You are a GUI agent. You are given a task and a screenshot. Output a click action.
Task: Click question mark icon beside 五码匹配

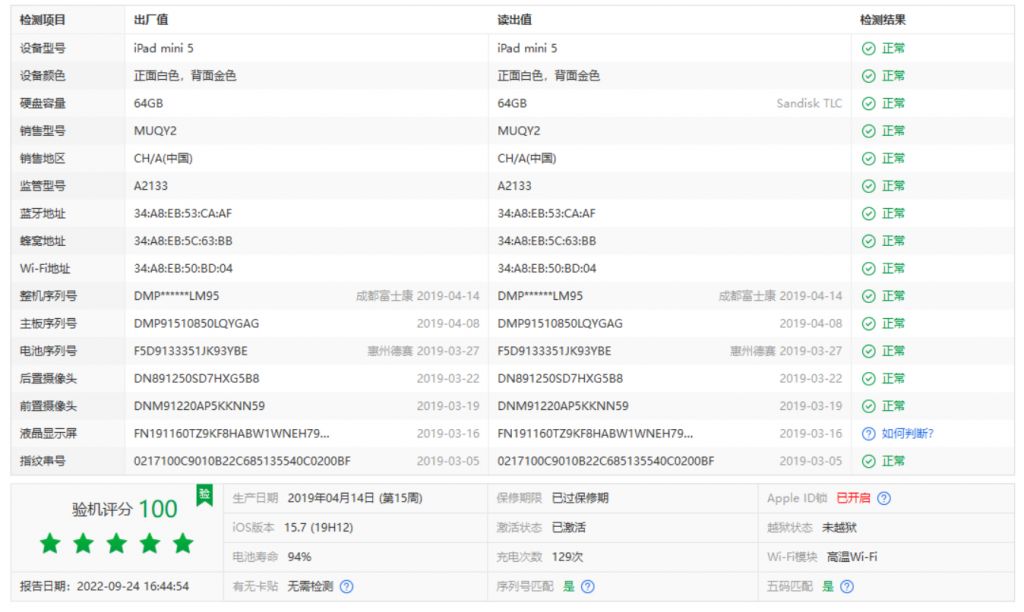coord(849,588)
